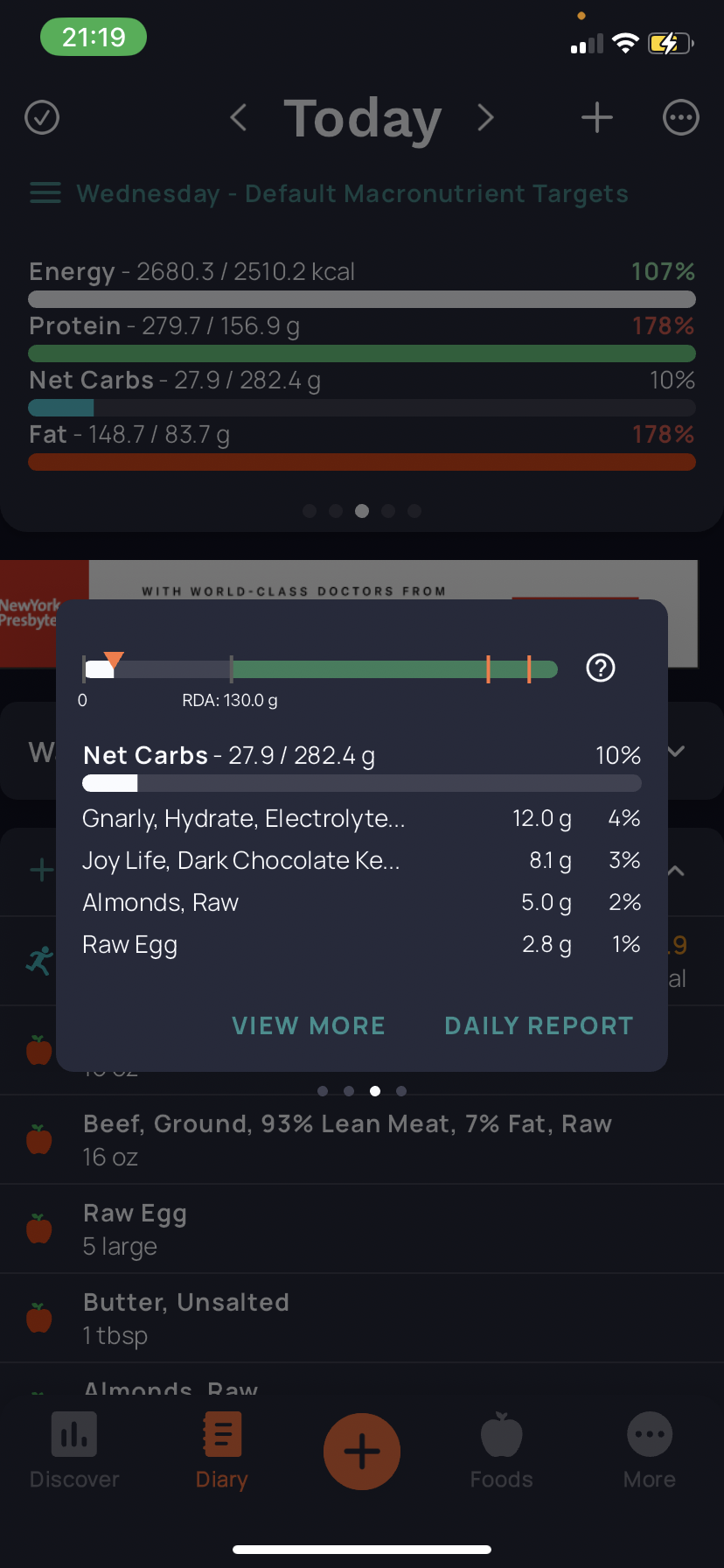The height and width of the screenshot is (1568, 724).
Task: Tap the plus icon in header
Action: [x=597, y=117]
